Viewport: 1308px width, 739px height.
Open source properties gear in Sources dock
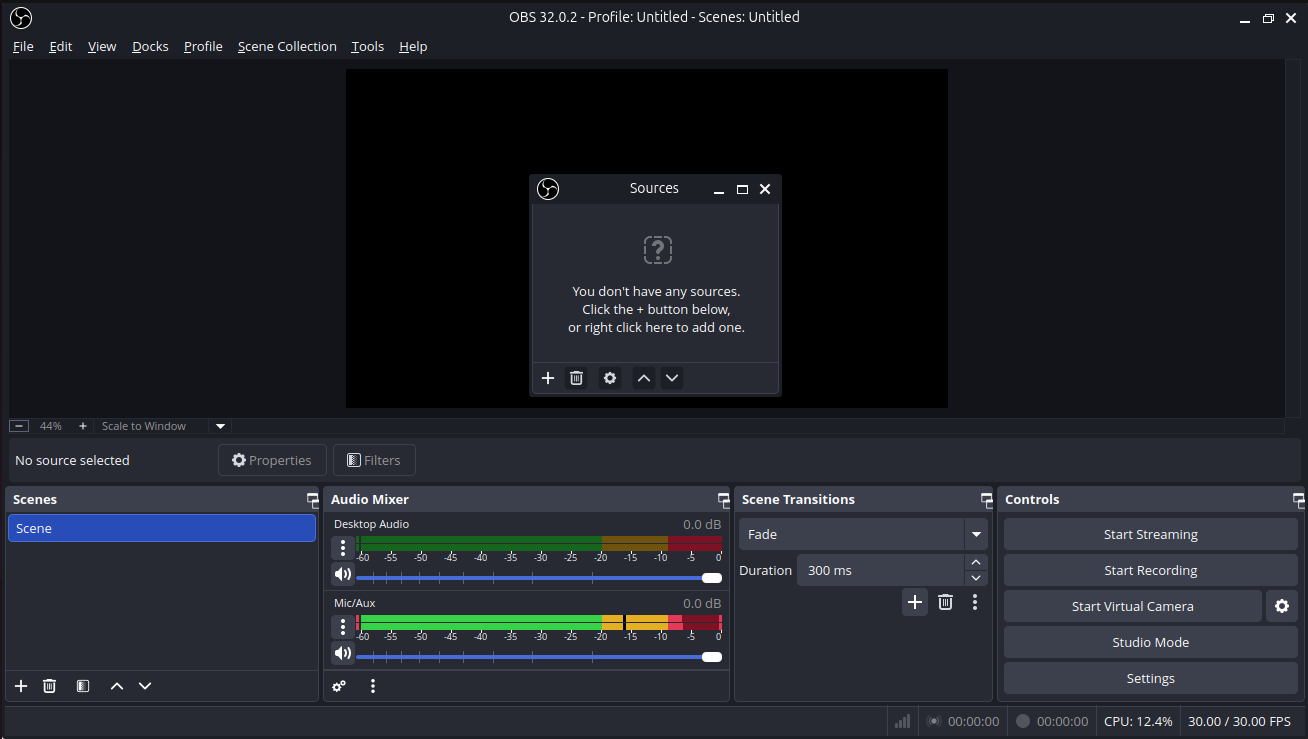[610, 378]
